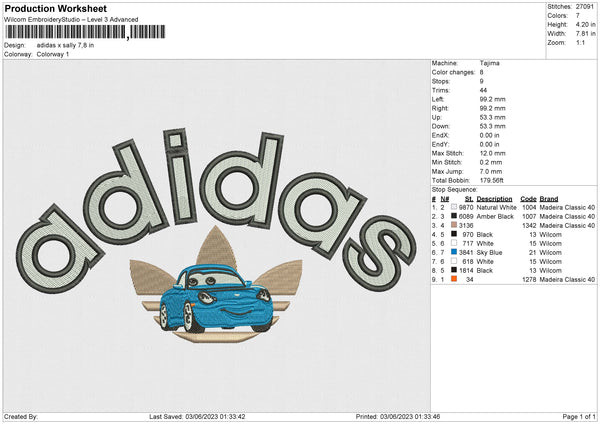
Task: Click the 'Natural White' description
Action: pos(497,207)
